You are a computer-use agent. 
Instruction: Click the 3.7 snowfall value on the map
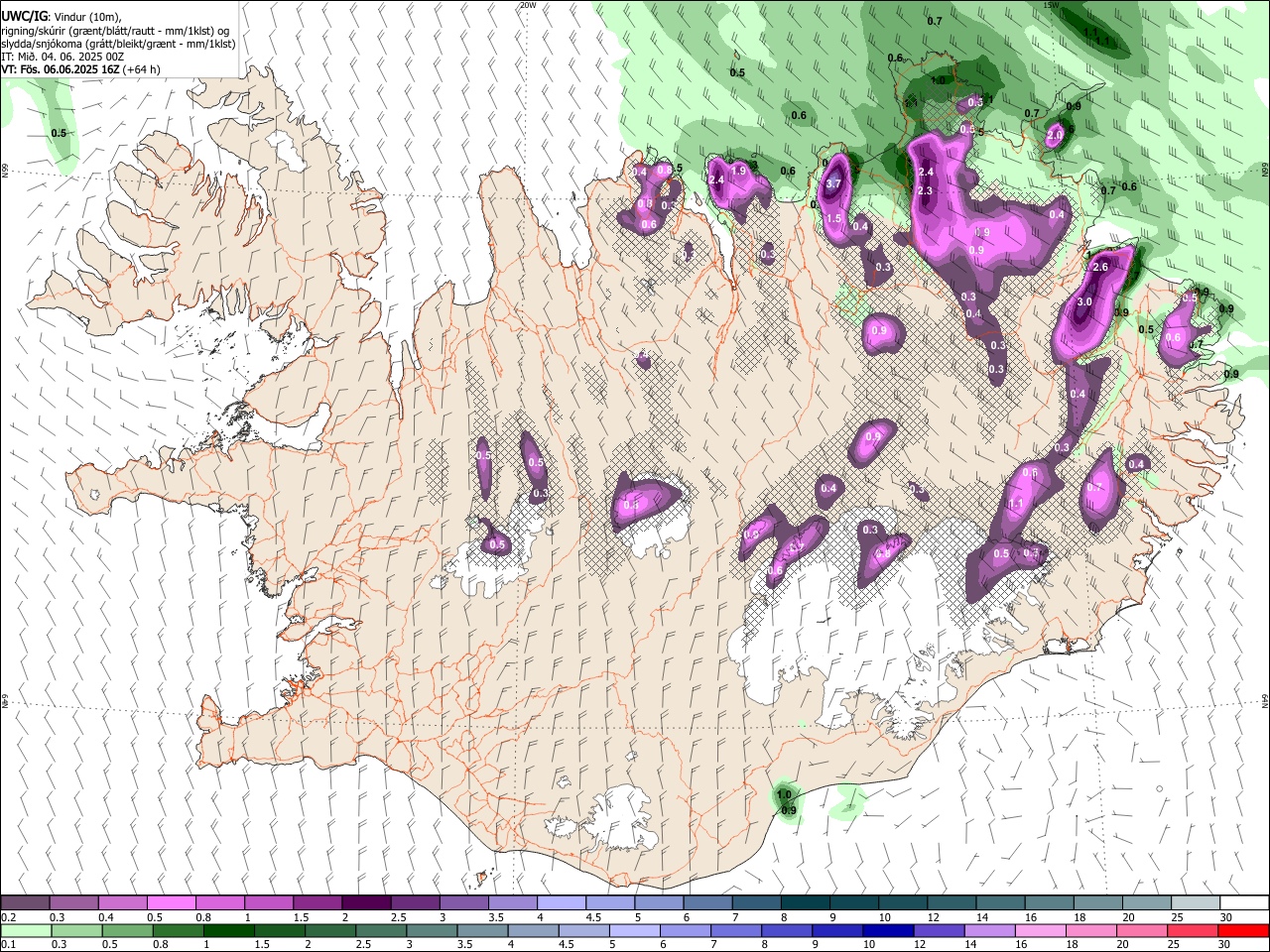pos(833,183)
